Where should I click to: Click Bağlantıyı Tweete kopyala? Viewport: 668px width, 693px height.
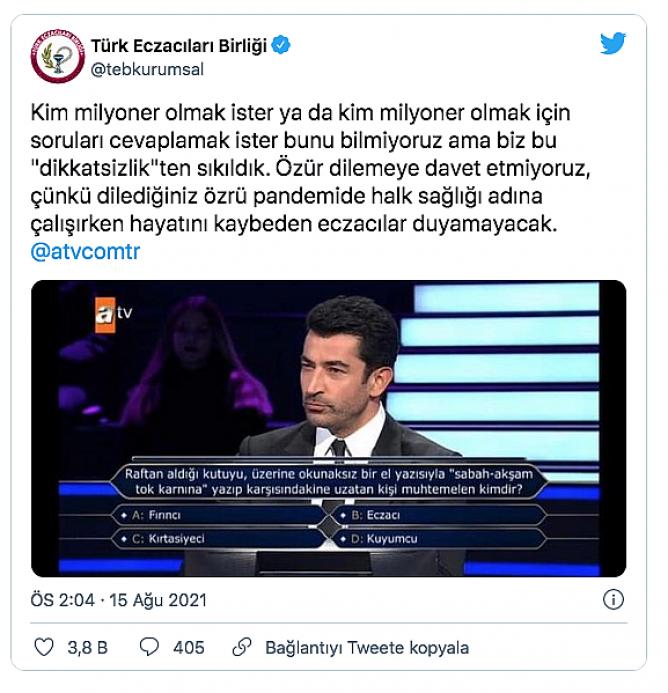pyautogui.click(x=367, y=647)
